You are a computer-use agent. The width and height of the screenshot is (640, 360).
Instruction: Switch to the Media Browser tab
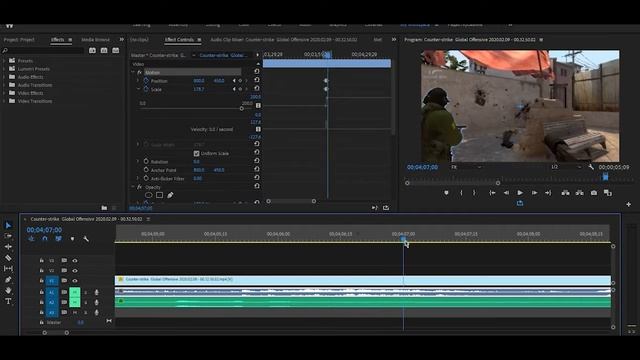click(95, 40)
